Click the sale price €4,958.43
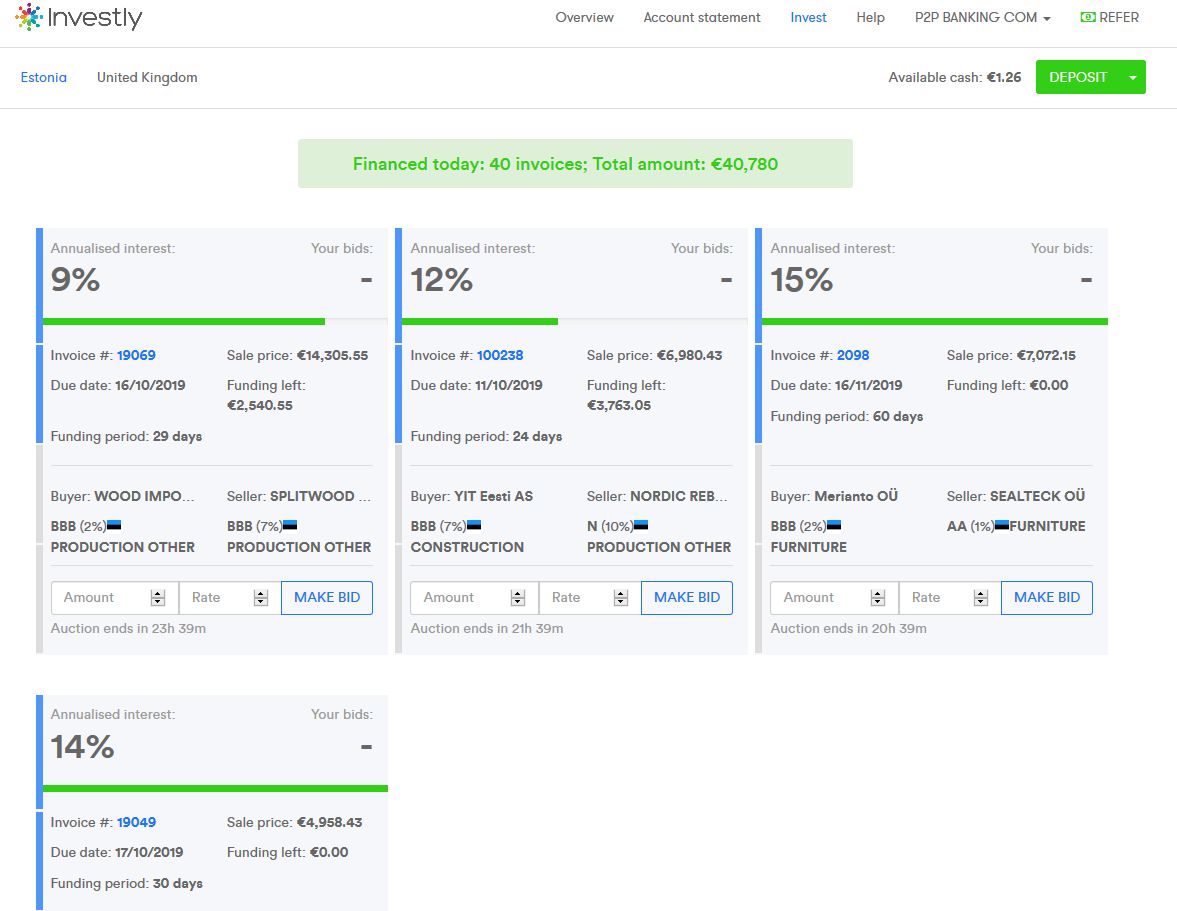 pyautogui.click(x=330, y=822)
